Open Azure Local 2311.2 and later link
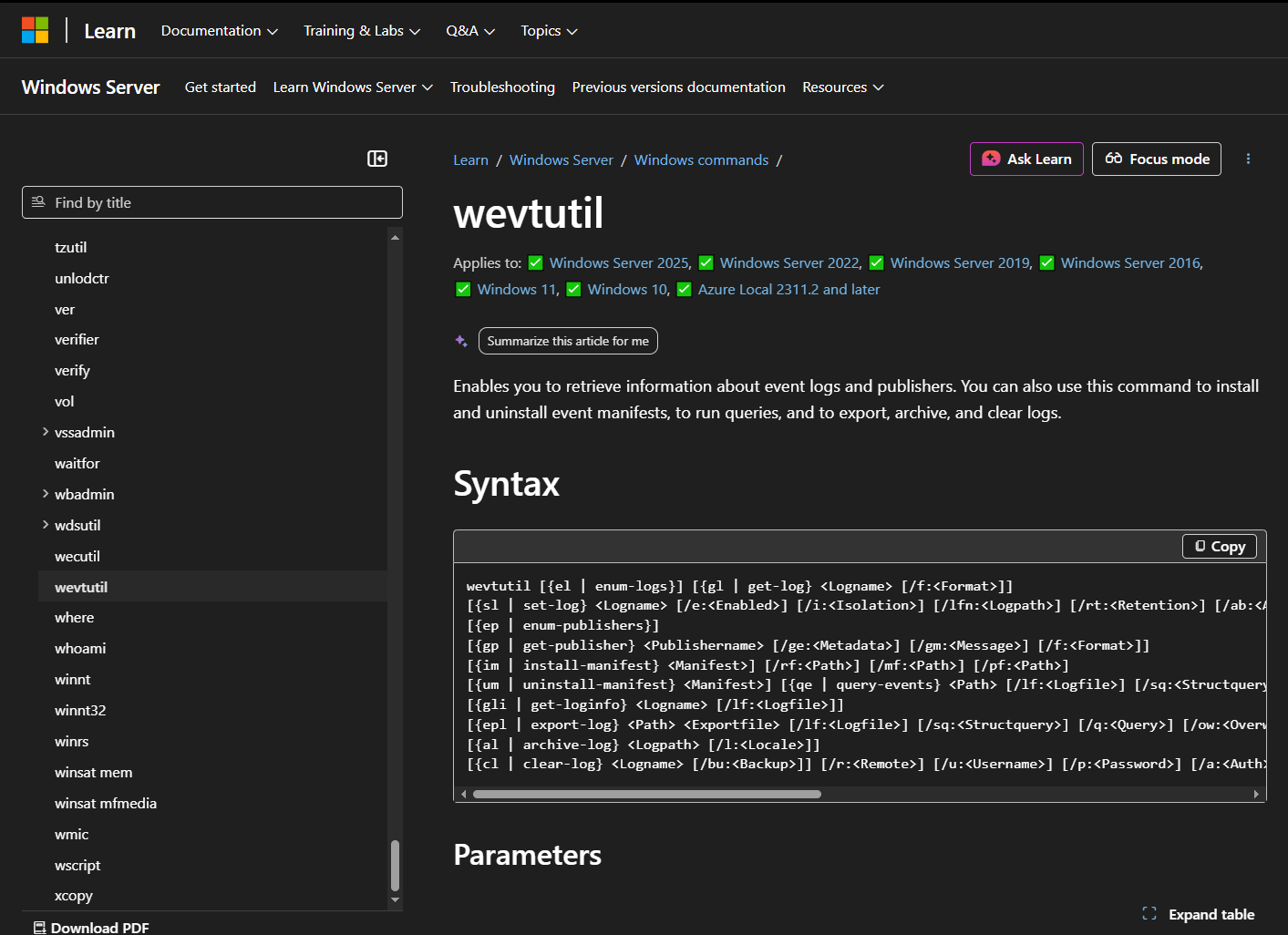1288x935 pixels. pos(789,290)
